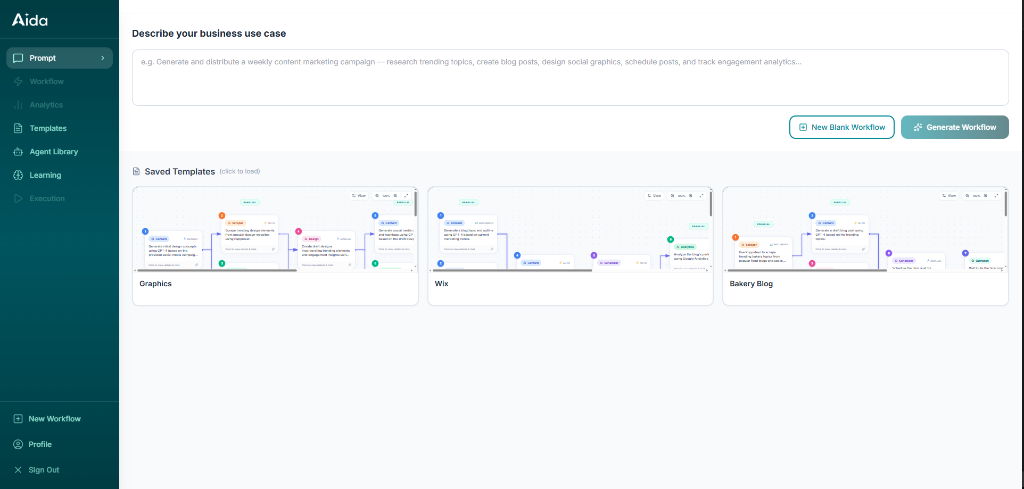Select the pink Design node in Graphics preview
The height and width of the screenshot is (489, 1024).
coord(327,249)
